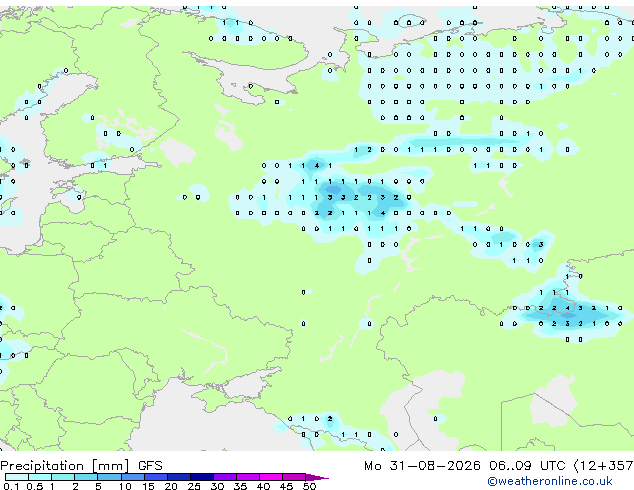Select the 0.5–1 mm legend swatch
The height and width of the screenshot is (490, 634).
point(40,477)
